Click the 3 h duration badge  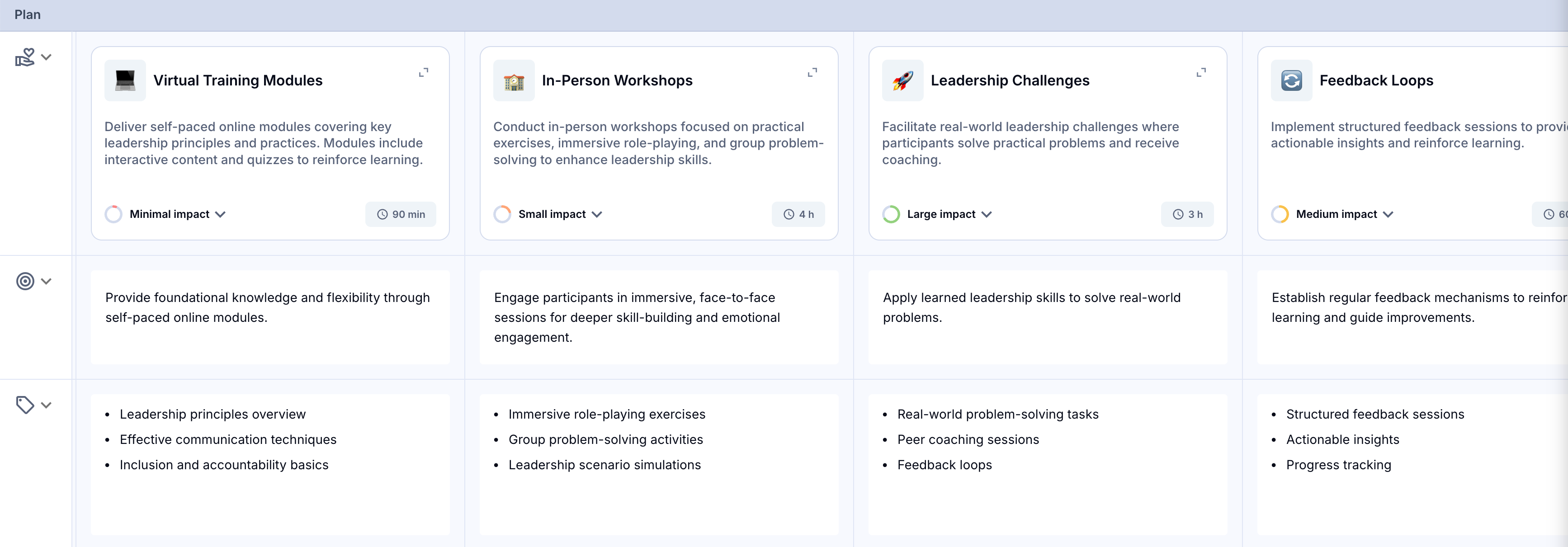pos(1187,214)
